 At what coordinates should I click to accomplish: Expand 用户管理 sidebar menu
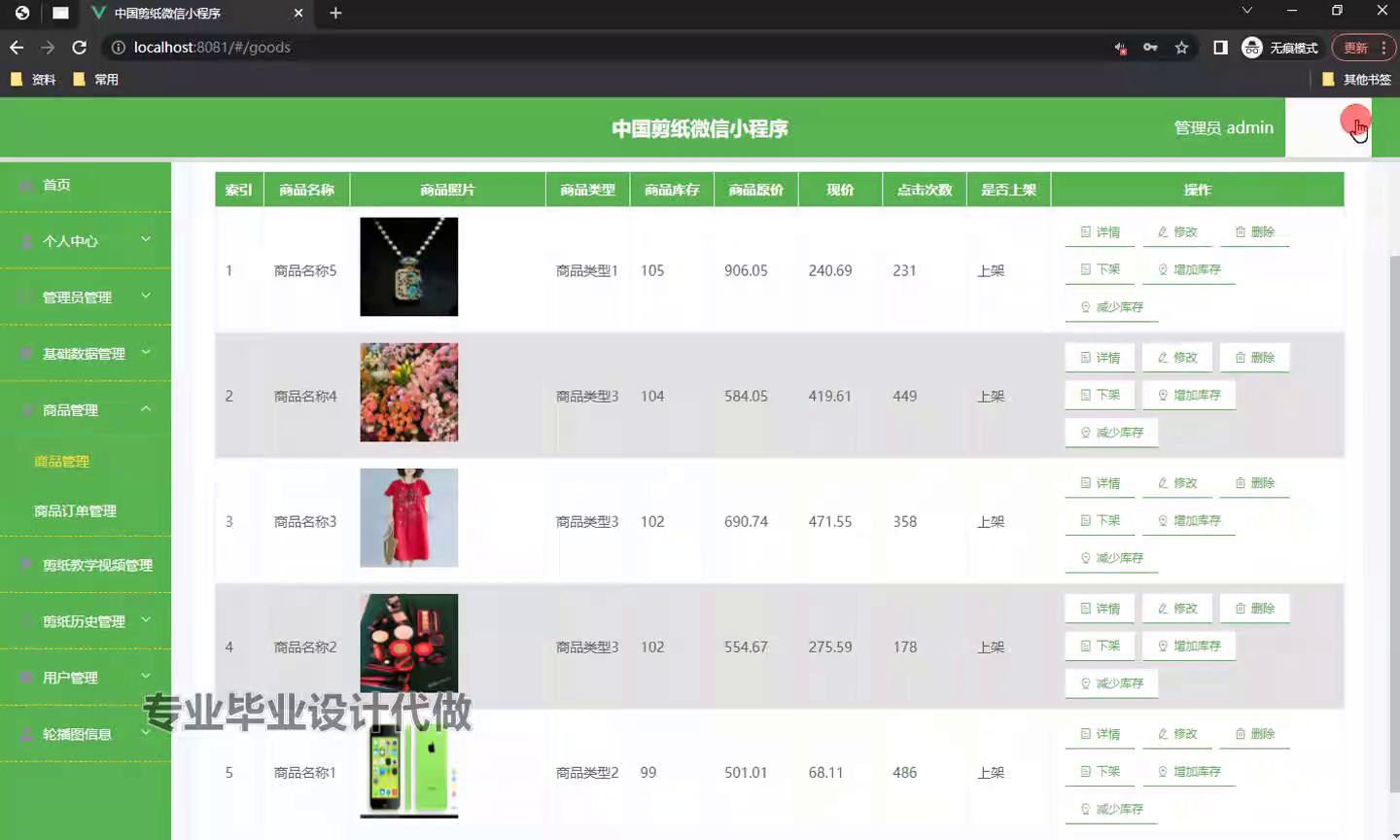pyautogui.click(x=86, y=678)
